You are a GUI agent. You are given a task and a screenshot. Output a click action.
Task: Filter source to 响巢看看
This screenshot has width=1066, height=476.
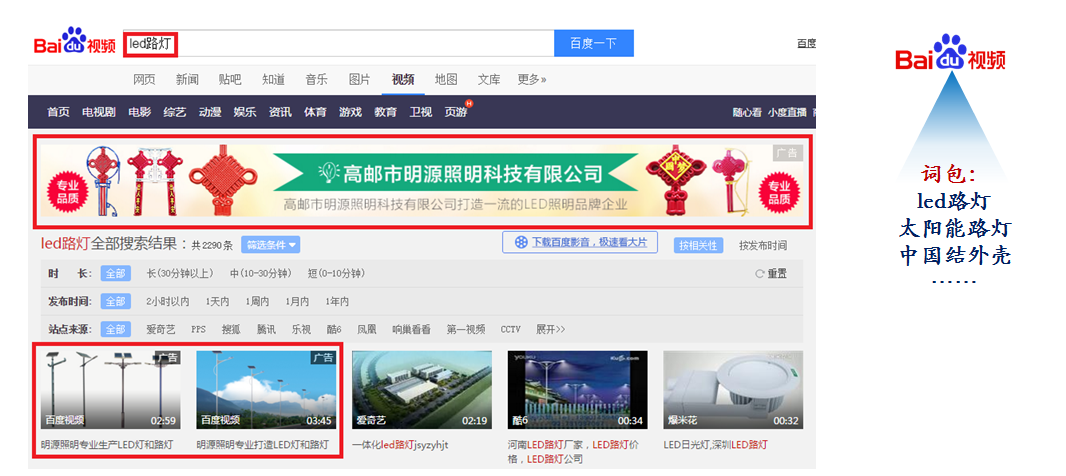coord(411,329)
